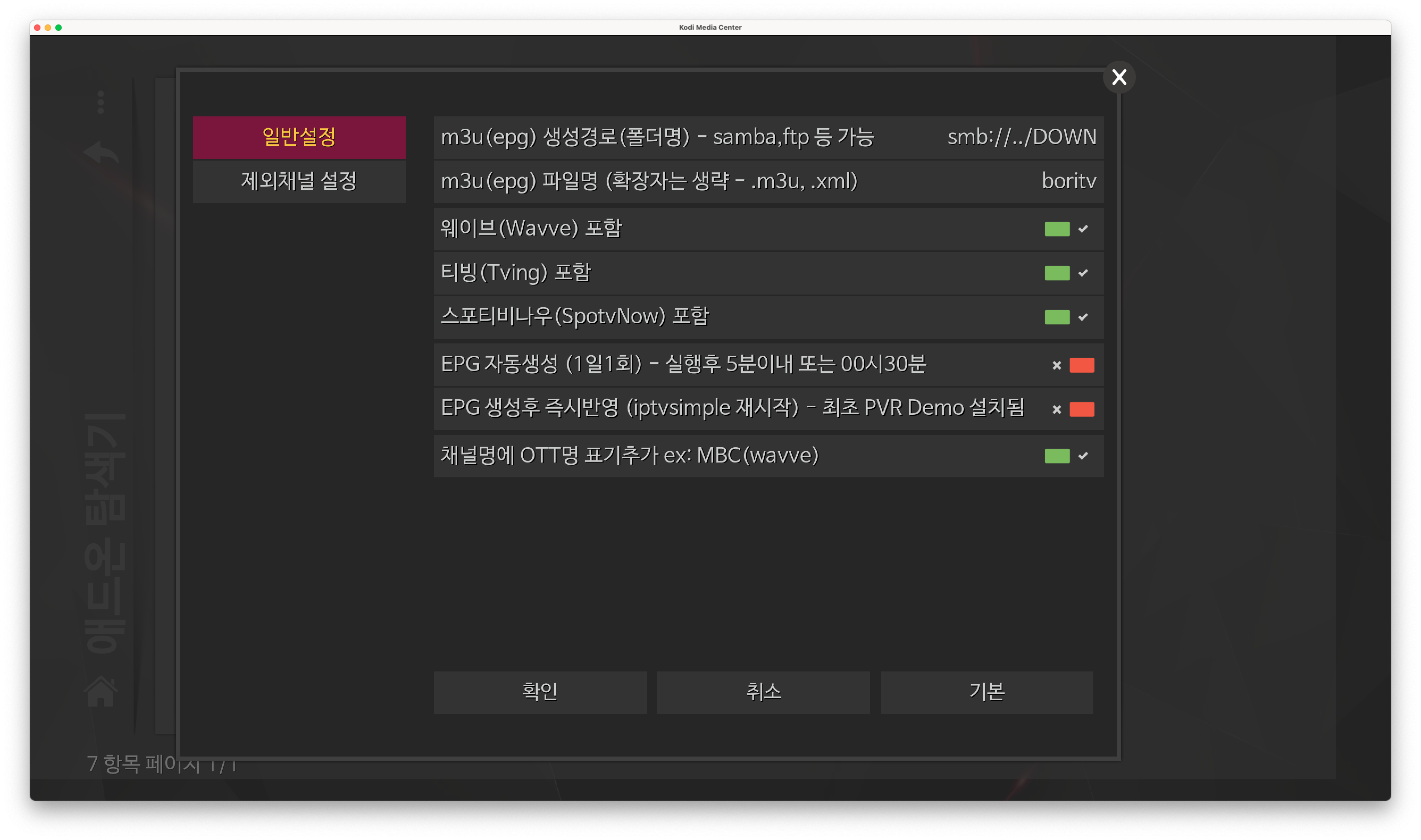This screenshot has width=1421, height=840.
Task: Open the three-dot options menu icon
Action: click(x=101, y=102)
